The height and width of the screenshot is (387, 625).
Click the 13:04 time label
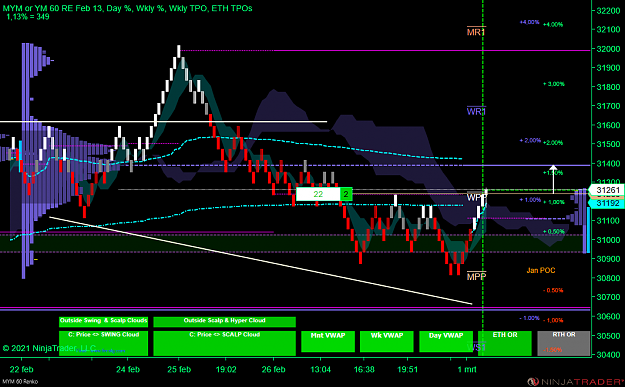coord(320,369)
